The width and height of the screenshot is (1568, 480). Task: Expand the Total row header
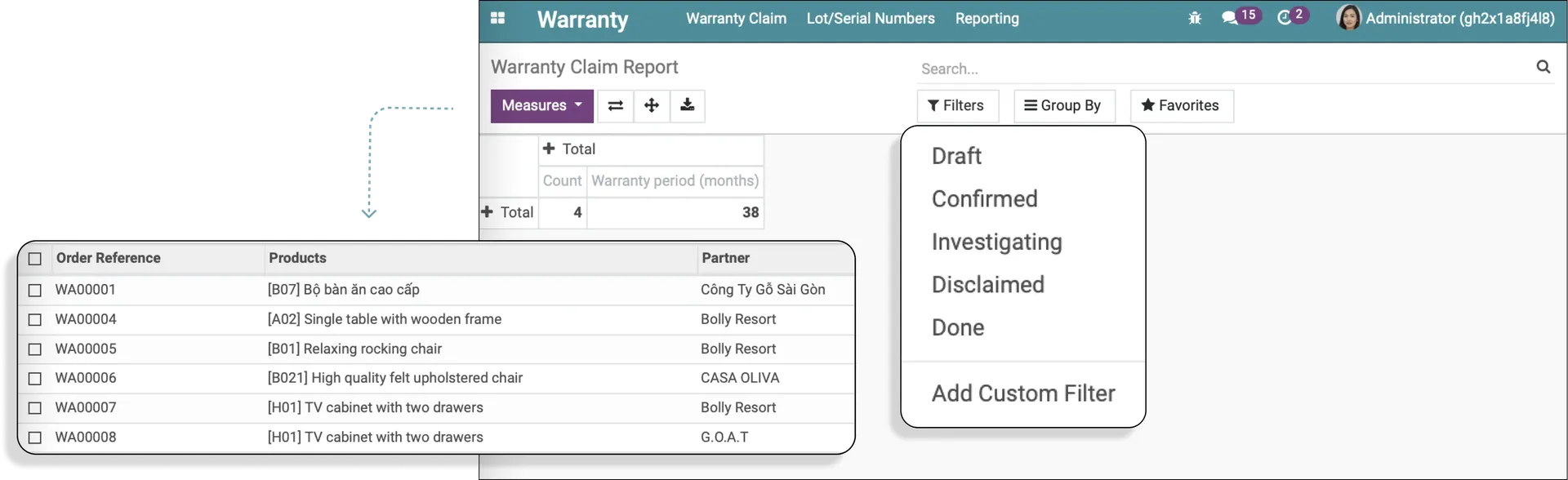point(507,212)
